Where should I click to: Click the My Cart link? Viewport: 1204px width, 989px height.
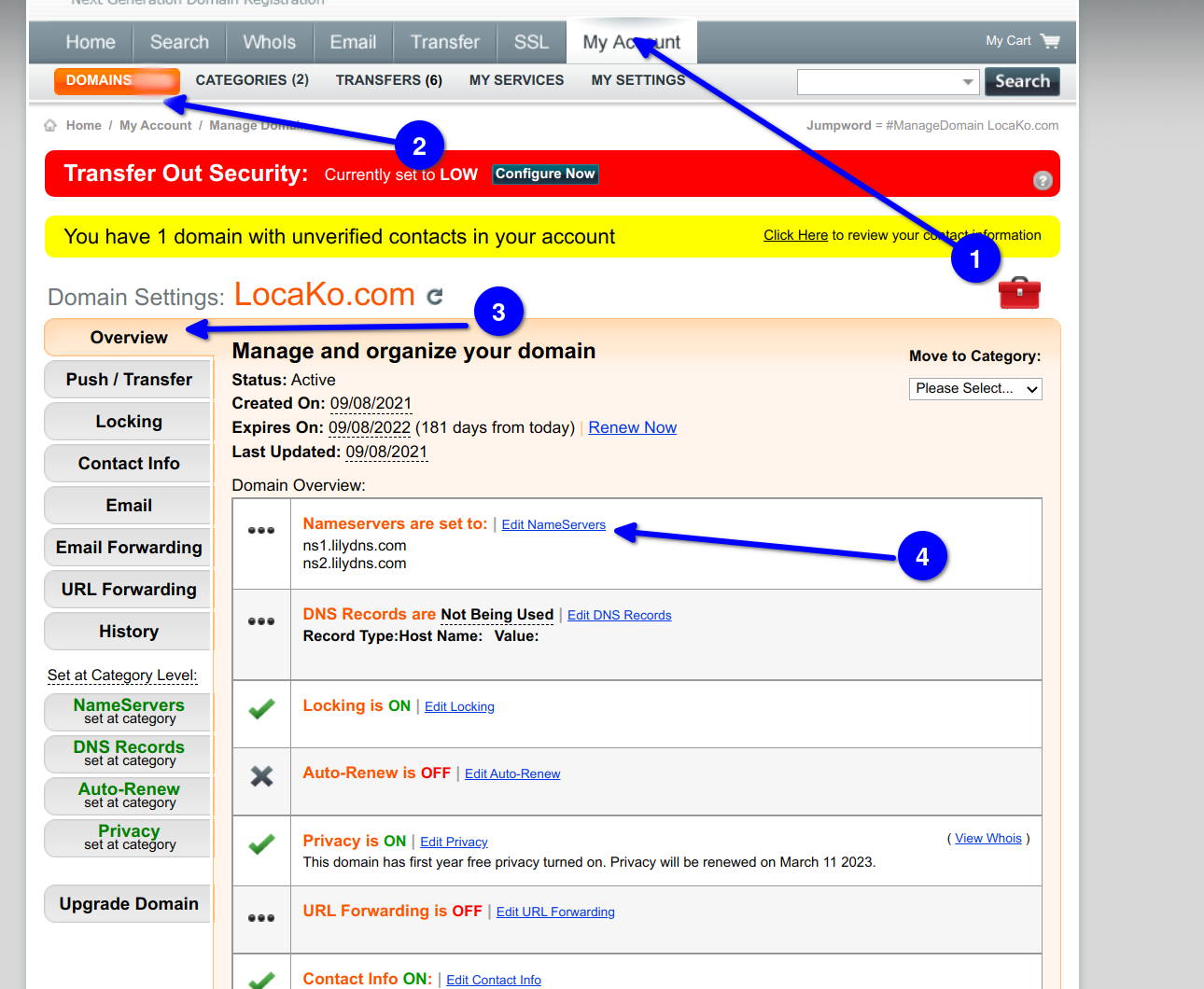coord(1008,40)
